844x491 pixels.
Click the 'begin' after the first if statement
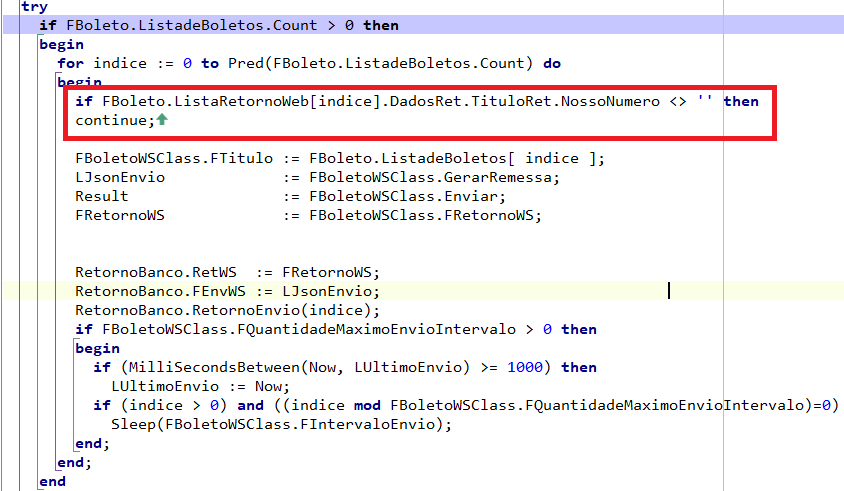tap(61, 44)
